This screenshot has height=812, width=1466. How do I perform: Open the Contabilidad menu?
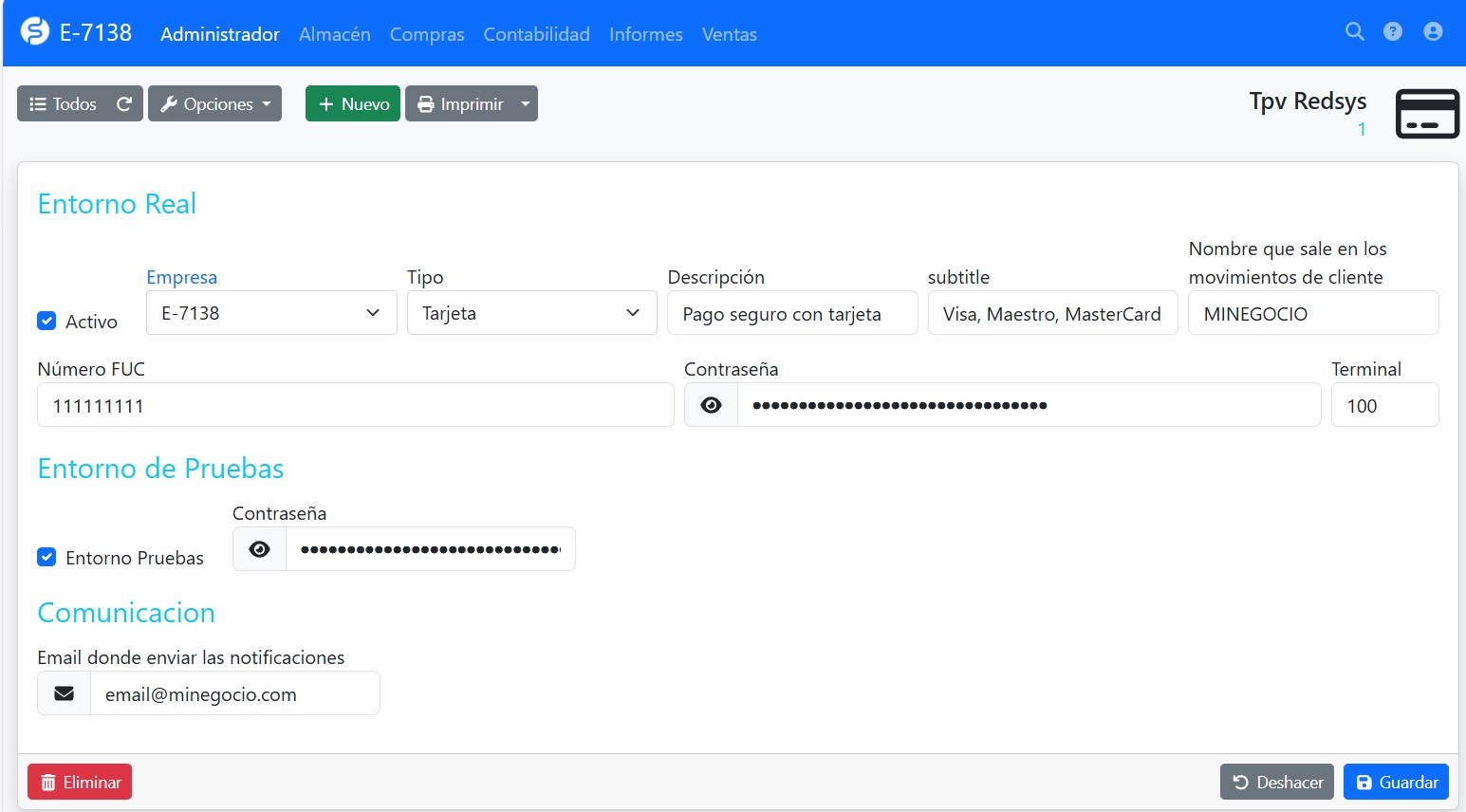536,34
